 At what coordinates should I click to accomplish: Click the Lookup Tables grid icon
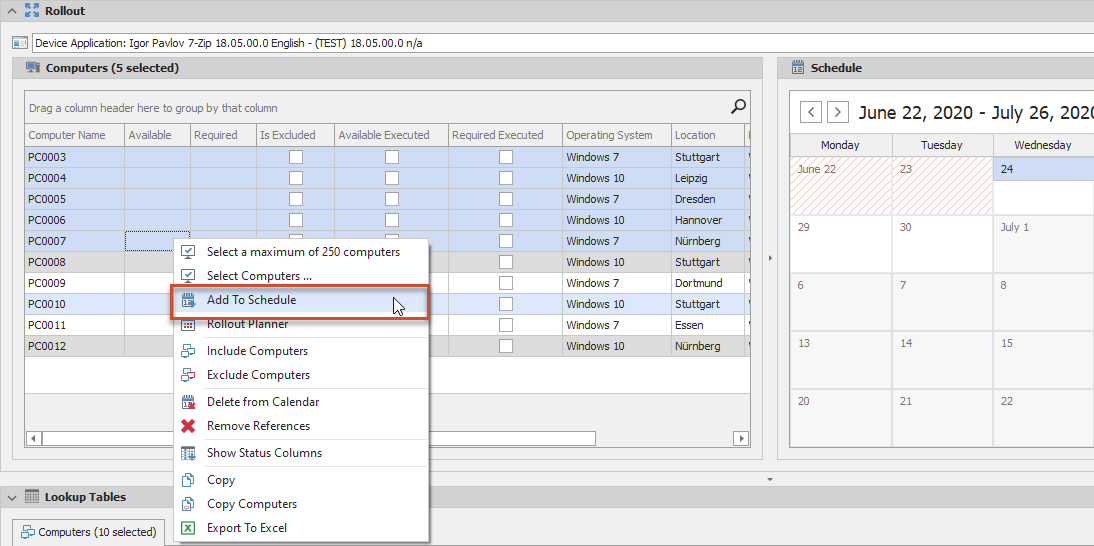click(x=32, y=496)
